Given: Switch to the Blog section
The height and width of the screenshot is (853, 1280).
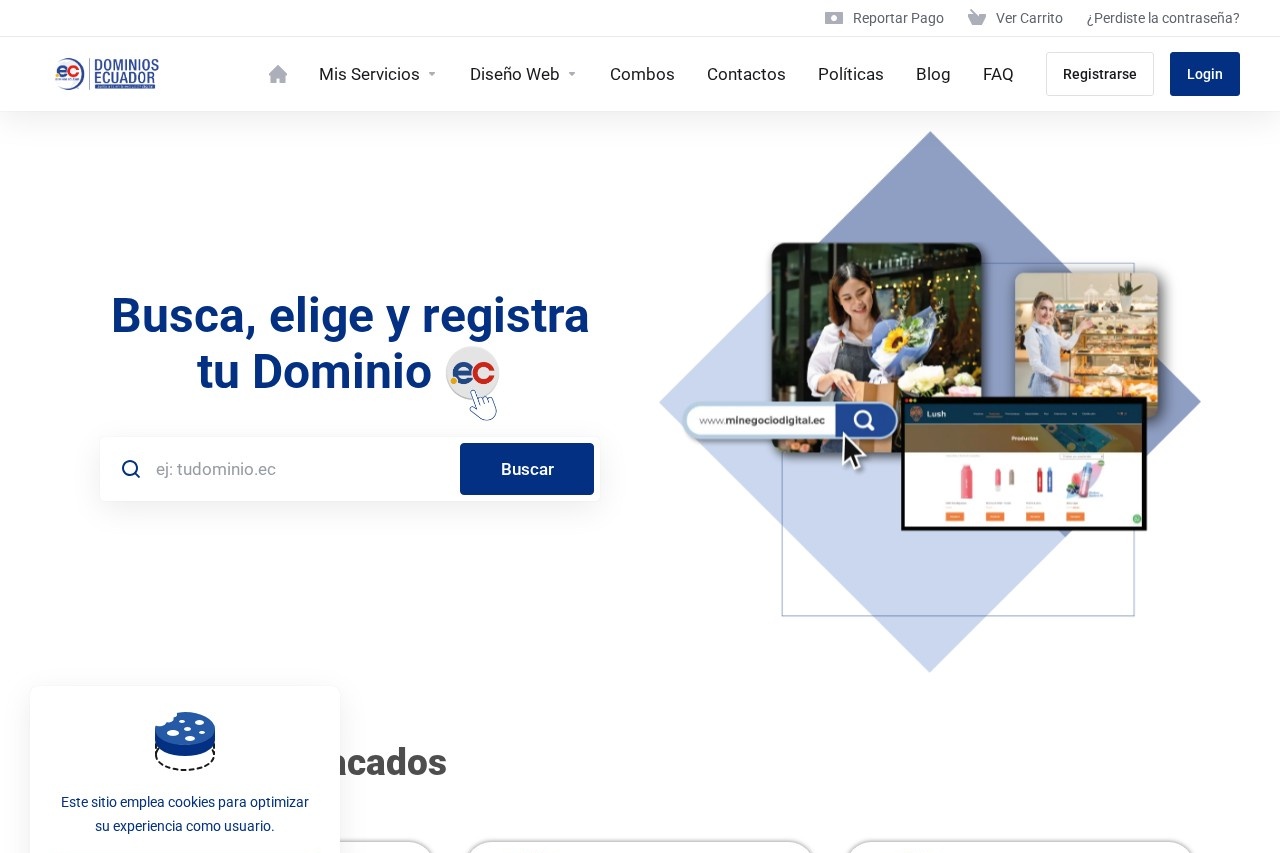Looking at the screenshot, I should pyautogui.click(x=933, y=74).
